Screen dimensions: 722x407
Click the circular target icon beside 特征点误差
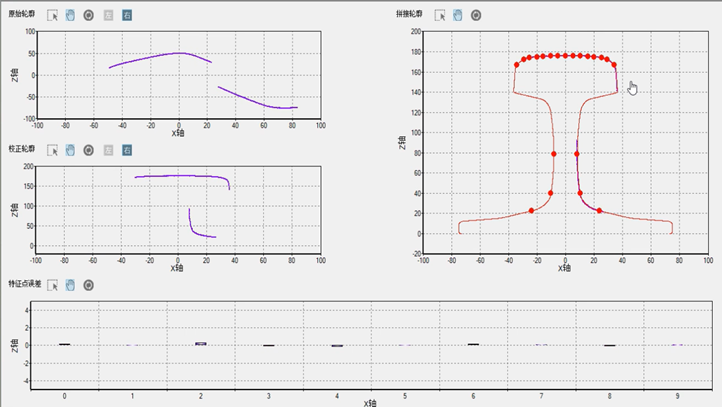(x=89, y=285)
